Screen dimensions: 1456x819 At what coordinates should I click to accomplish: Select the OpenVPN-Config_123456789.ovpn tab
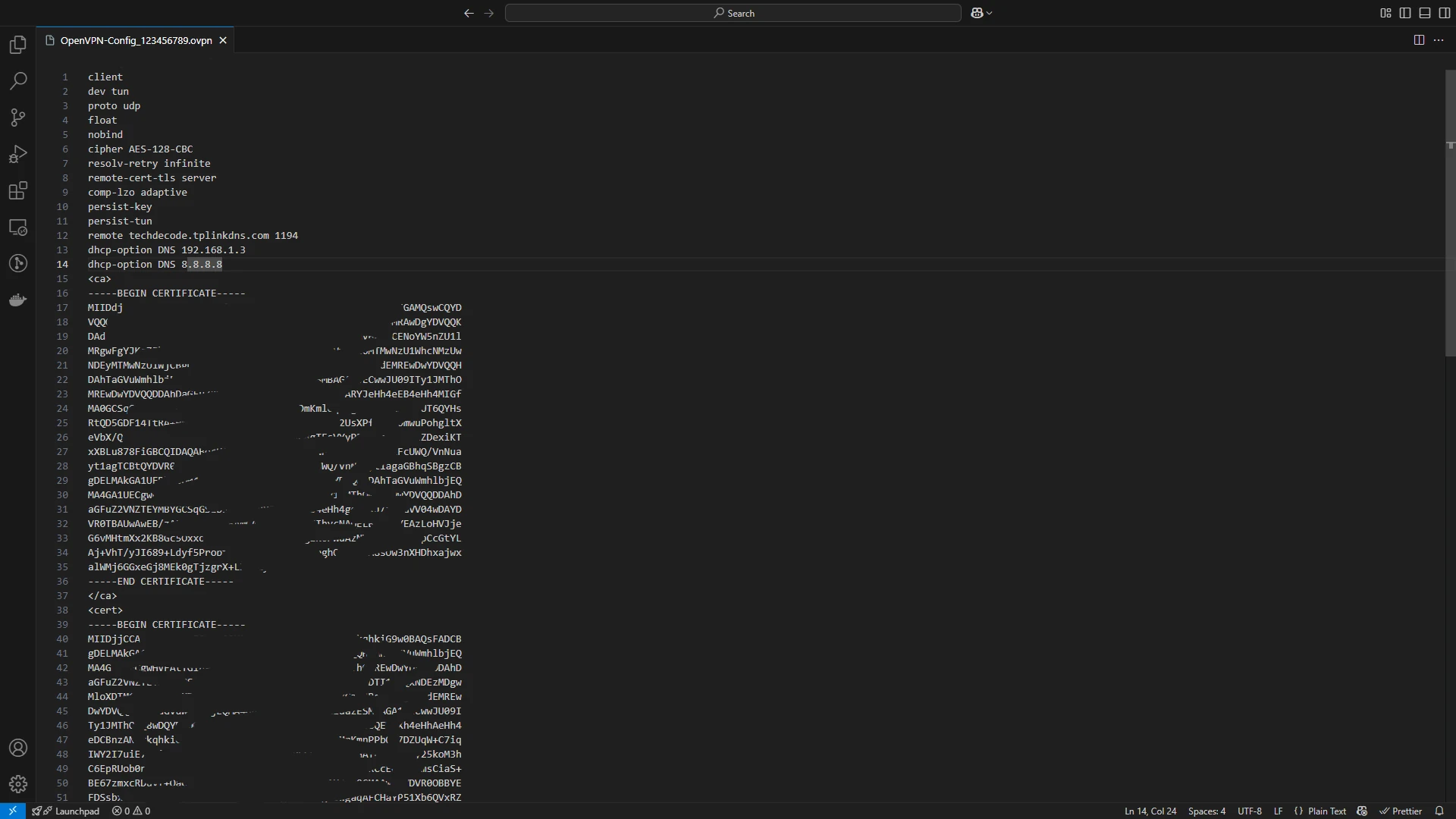pos(136,41)
